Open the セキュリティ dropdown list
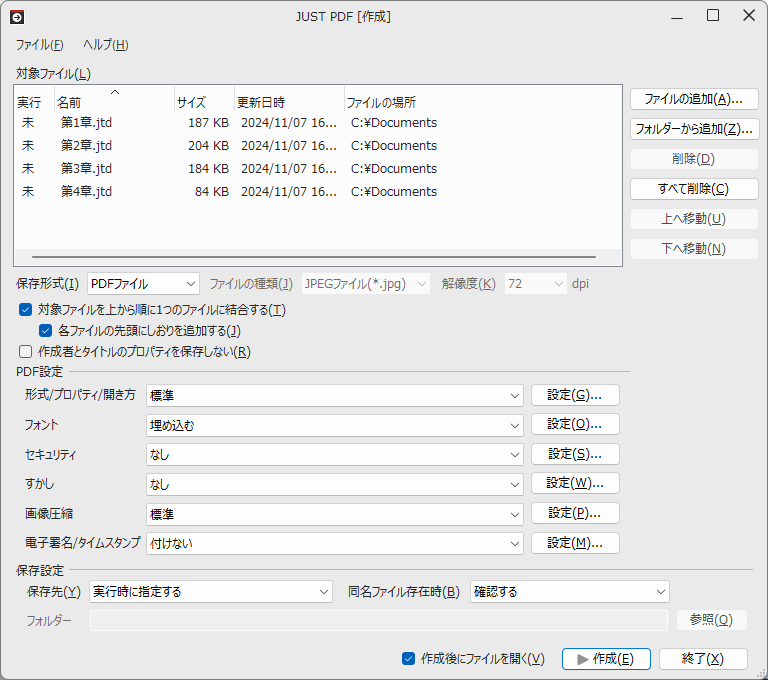The width and height of the screenshot is (768, 680). (334, 455)
